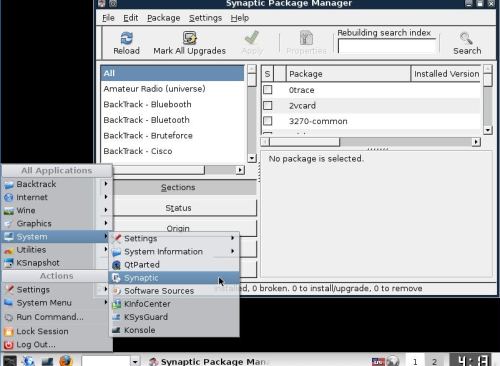Screen dimensions: 500x366
Task: Expand the Graphics submenu arrow
Action: point(106,223)
